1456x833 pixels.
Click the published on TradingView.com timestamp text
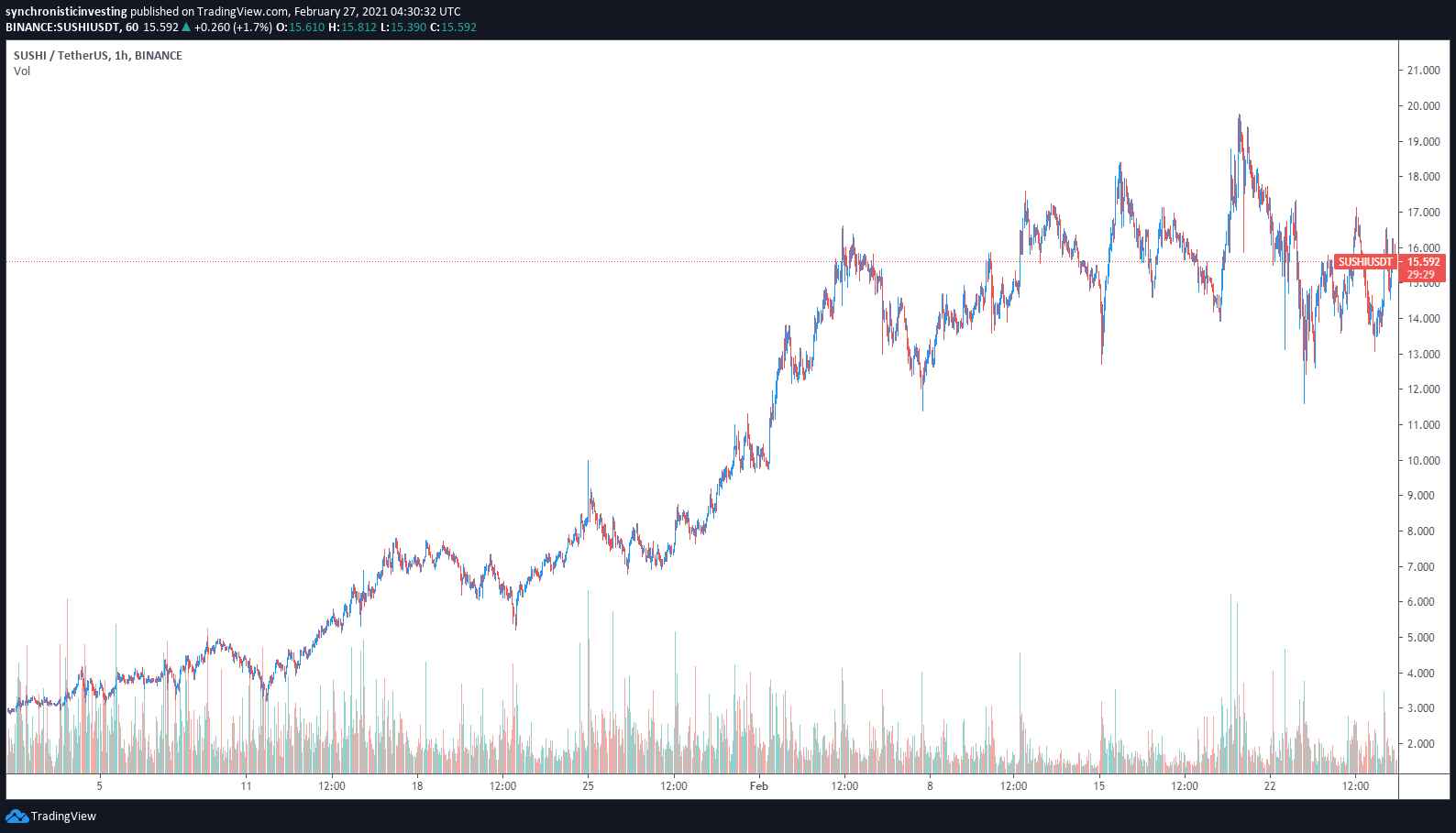click(295, 12)
